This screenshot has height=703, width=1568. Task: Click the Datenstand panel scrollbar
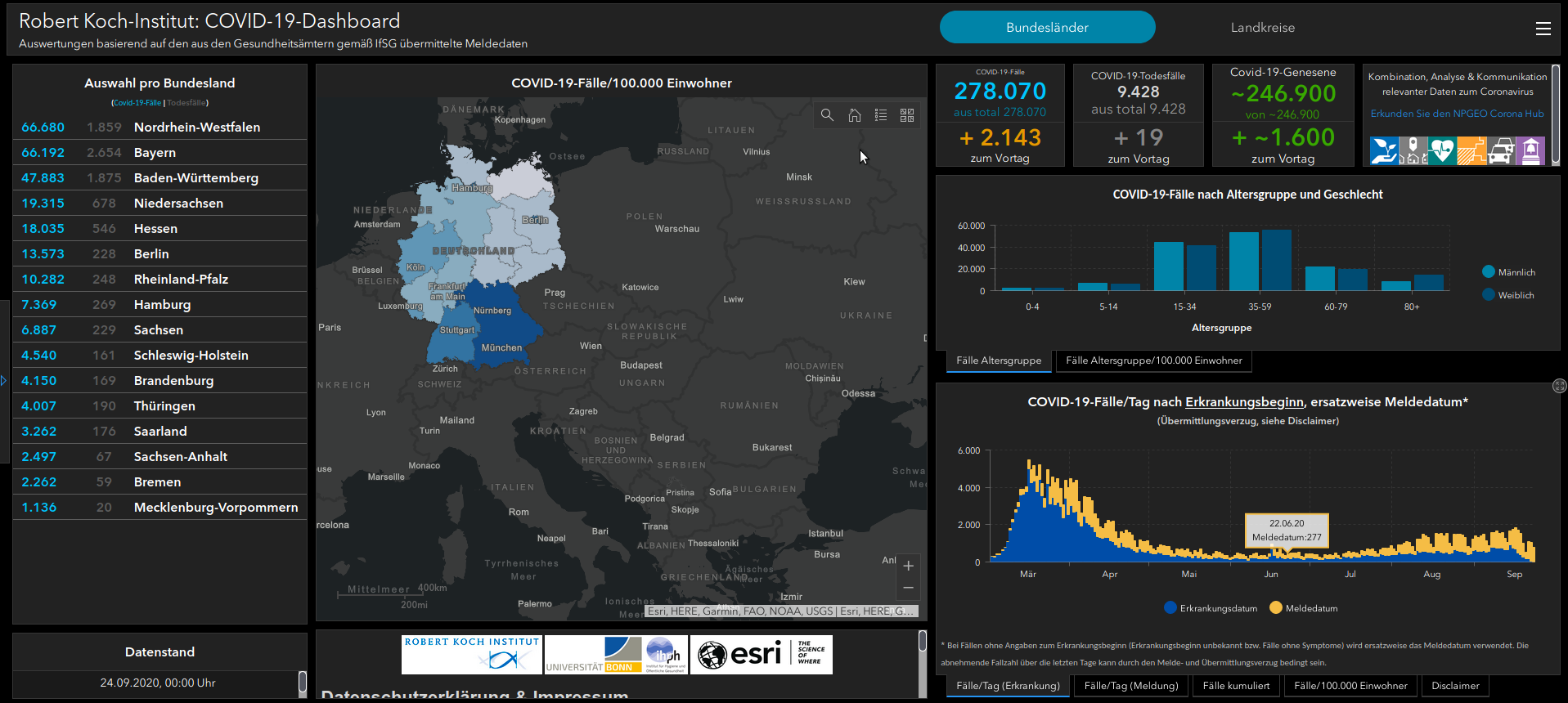click(x=302, y=682)
